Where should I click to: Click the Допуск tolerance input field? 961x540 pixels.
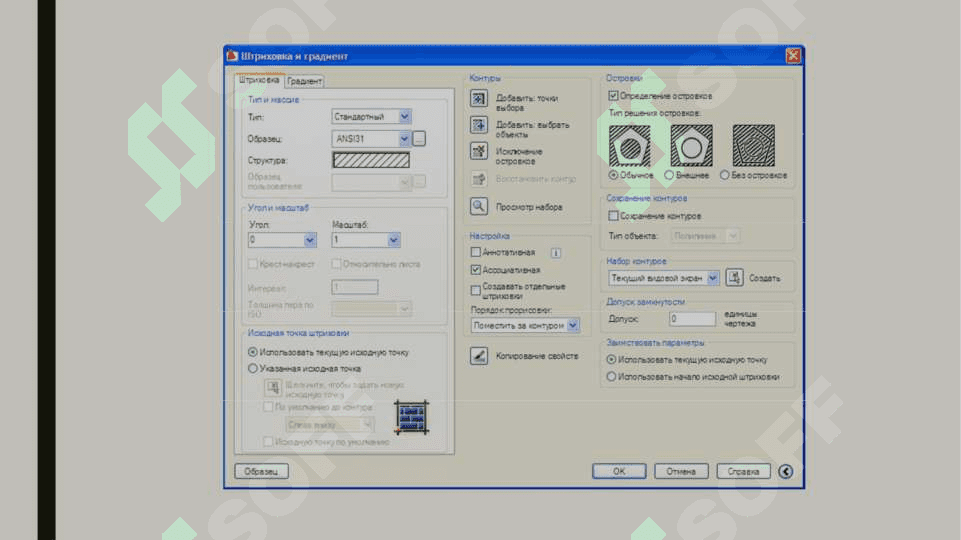point(692,319)
